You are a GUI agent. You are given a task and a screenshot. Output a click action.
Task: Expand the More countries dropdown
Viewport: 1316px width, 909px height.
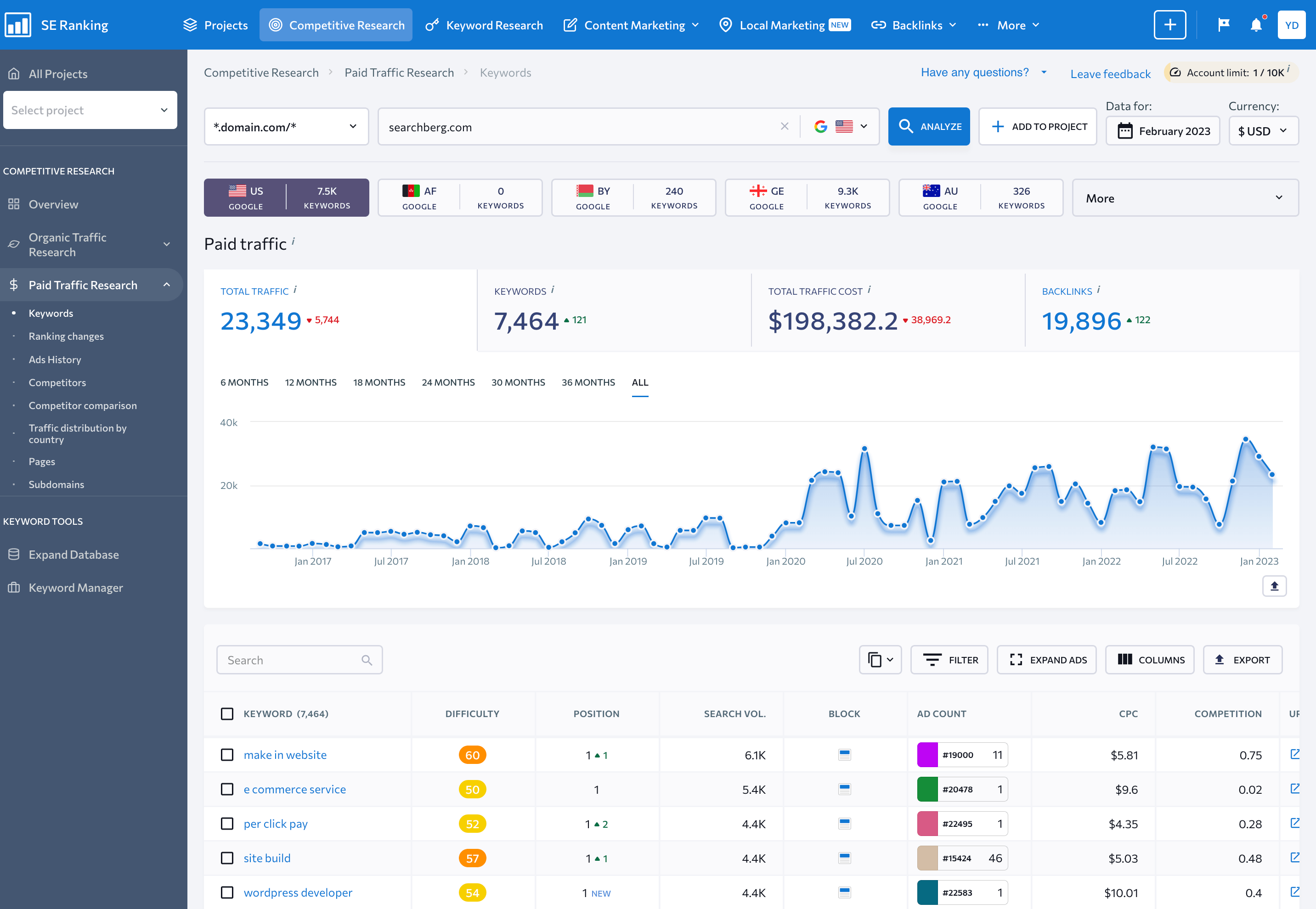[x=1185, y=197]
